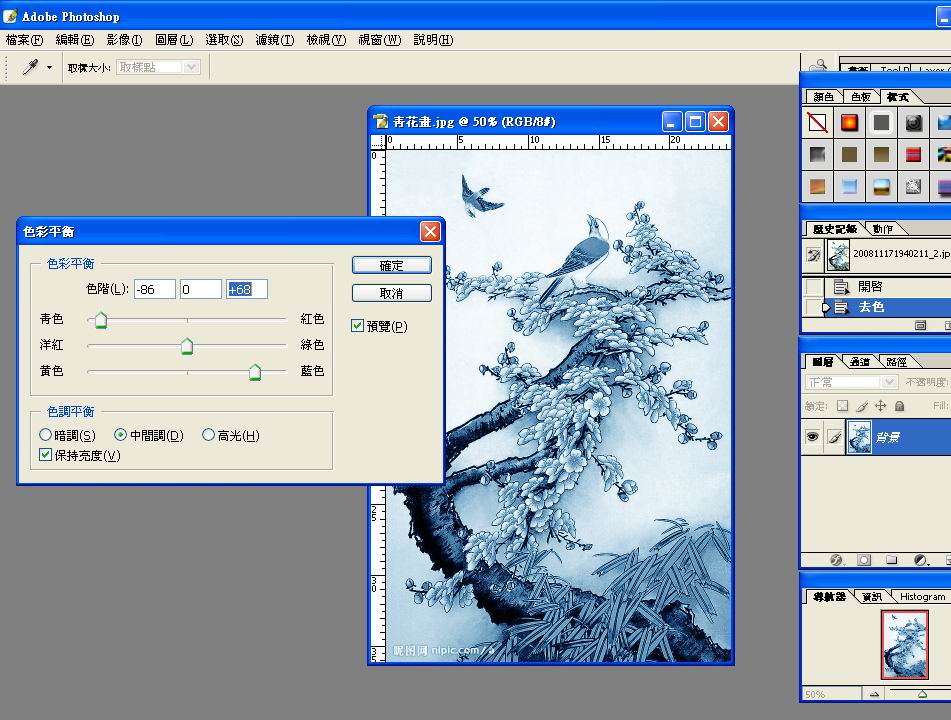Viewport: 951px width, 720px height.
Task: Apply the light blue glass style swatch
Action: coord(849,187)
